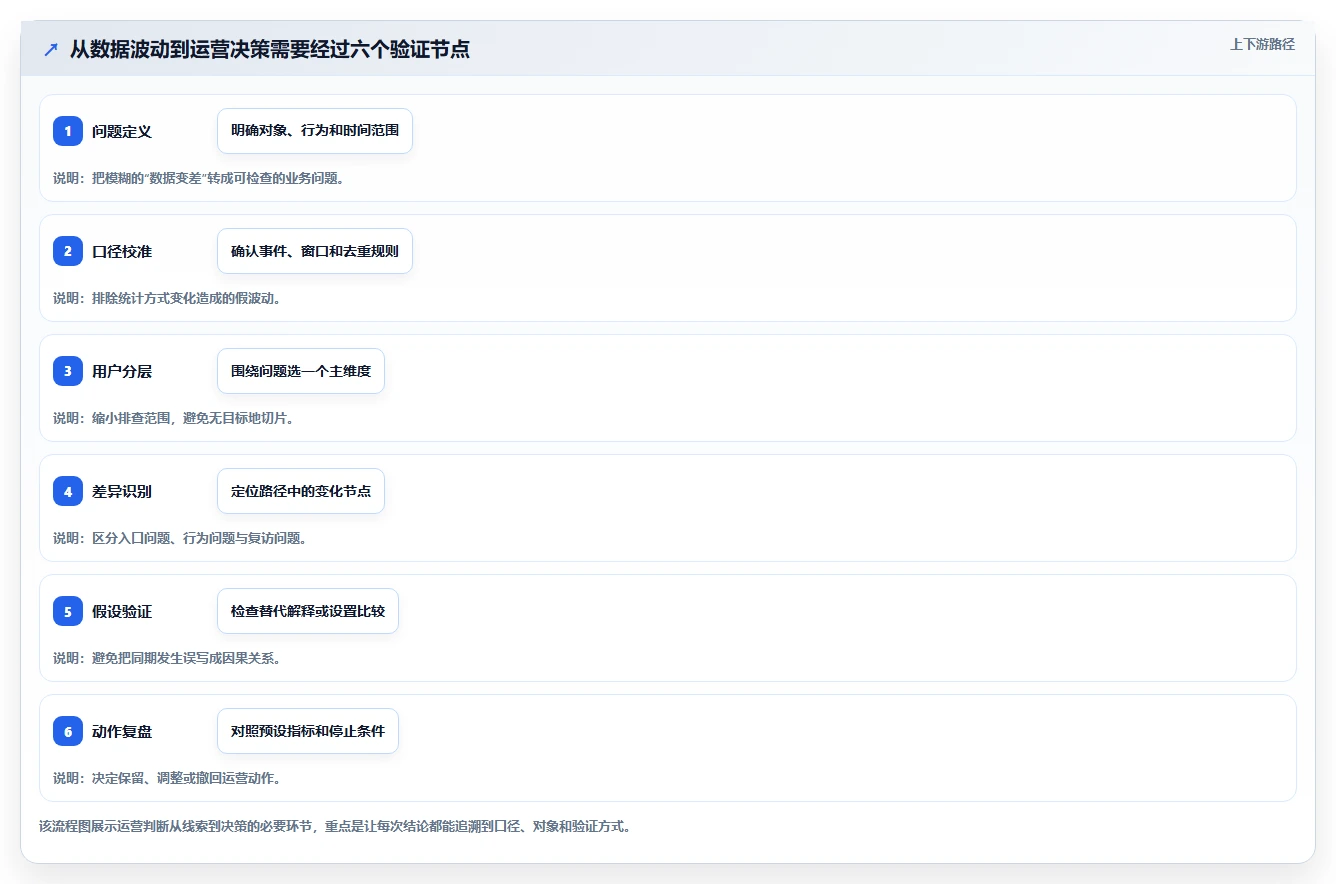This screenshot has width=1336, height=884.
Task: Select step number badge 2
Action: 68,251
